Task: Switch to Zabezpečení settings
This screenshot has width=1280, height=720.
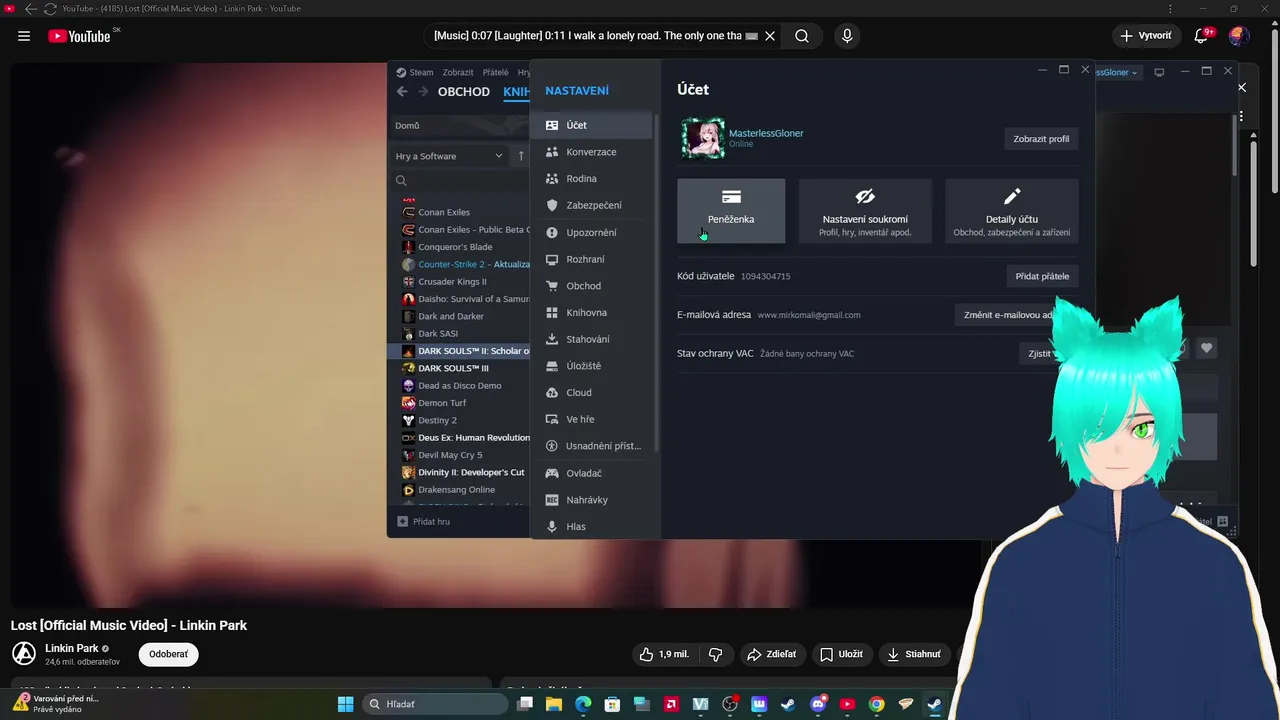Action: point(593,205)
